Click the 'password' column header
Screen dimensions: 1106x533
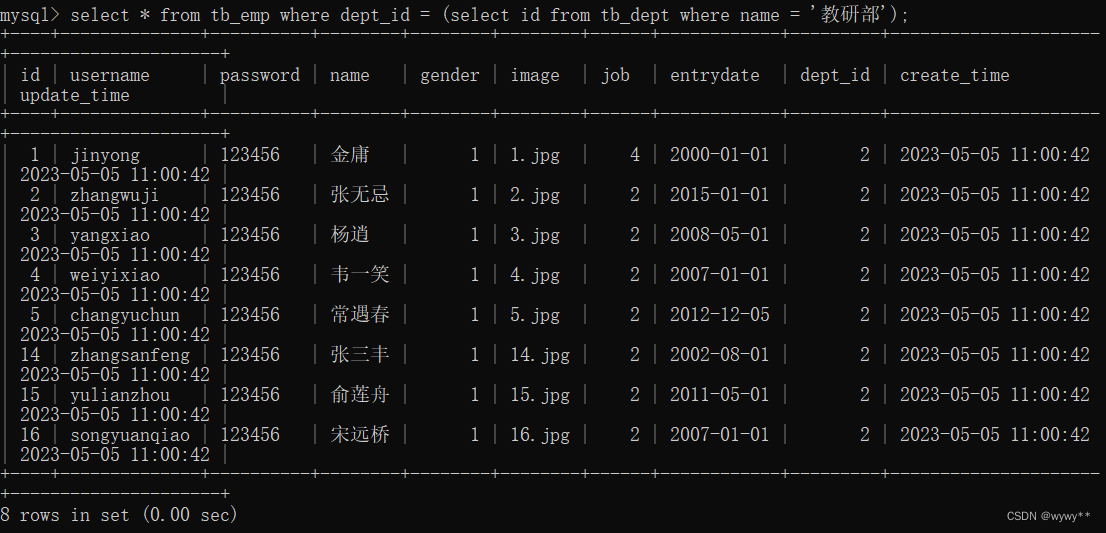tap(260, 75)
